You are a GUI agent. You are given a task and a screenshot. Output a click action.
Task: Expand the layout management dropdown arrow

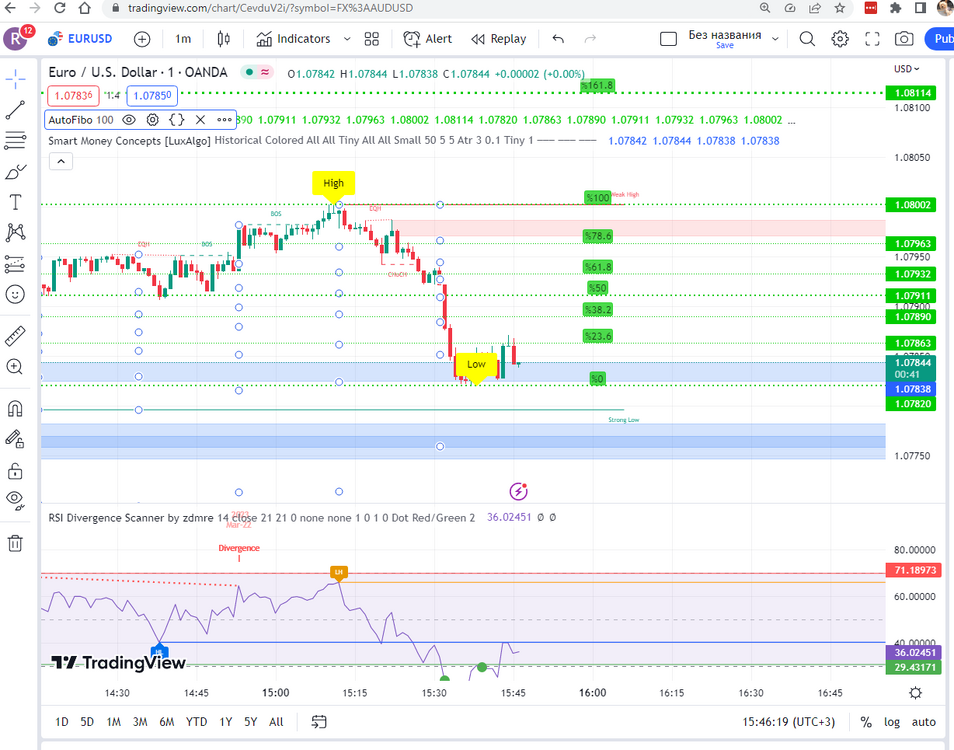(775, 39)
